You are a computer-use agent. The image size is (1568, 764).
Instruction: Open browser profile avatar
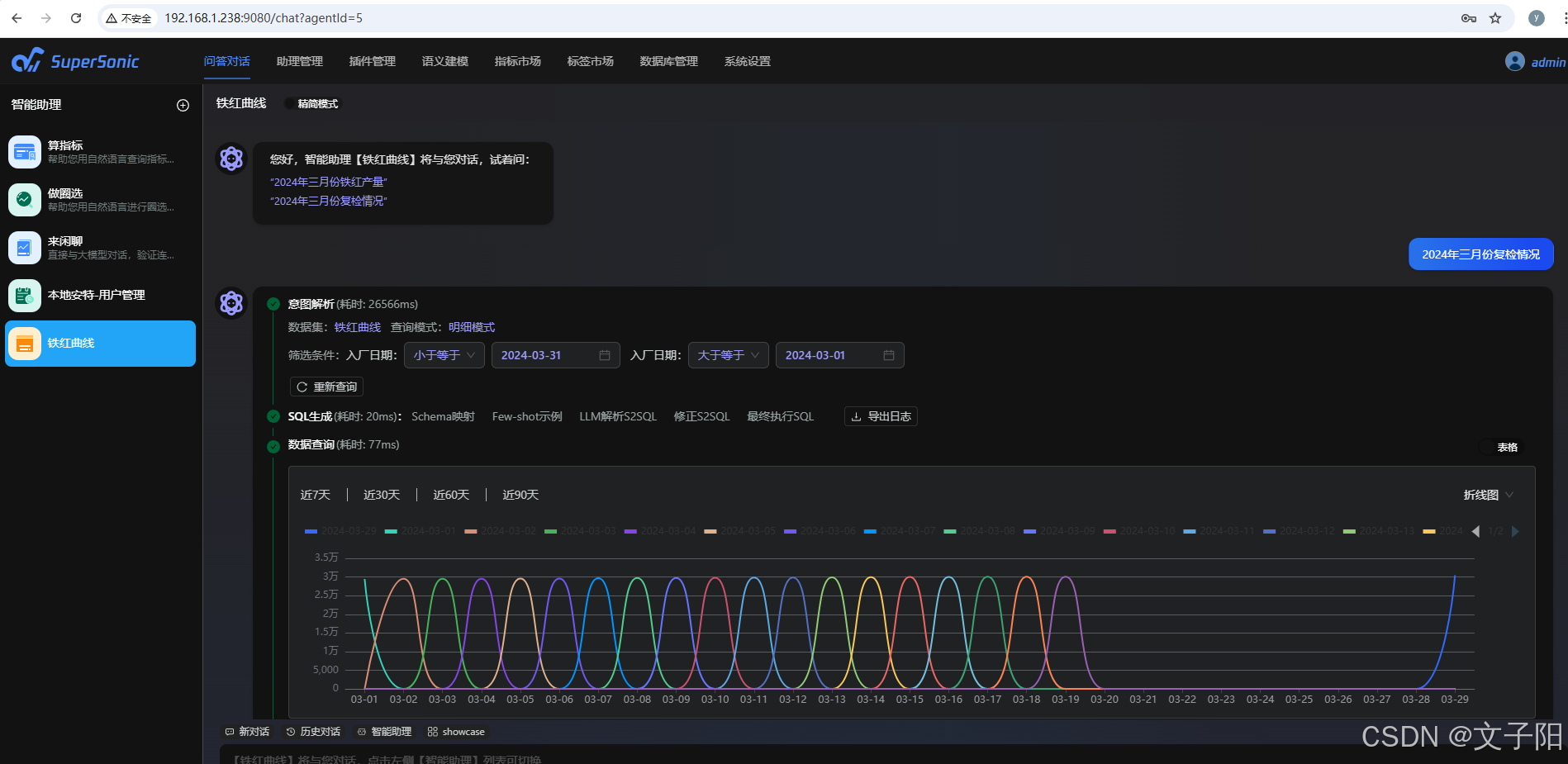(1537, 18)
